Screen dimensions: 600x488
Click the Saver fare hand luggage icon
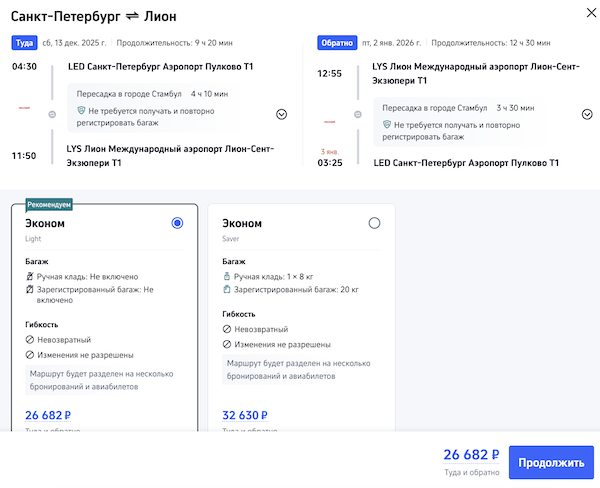[x=227, y=274]
